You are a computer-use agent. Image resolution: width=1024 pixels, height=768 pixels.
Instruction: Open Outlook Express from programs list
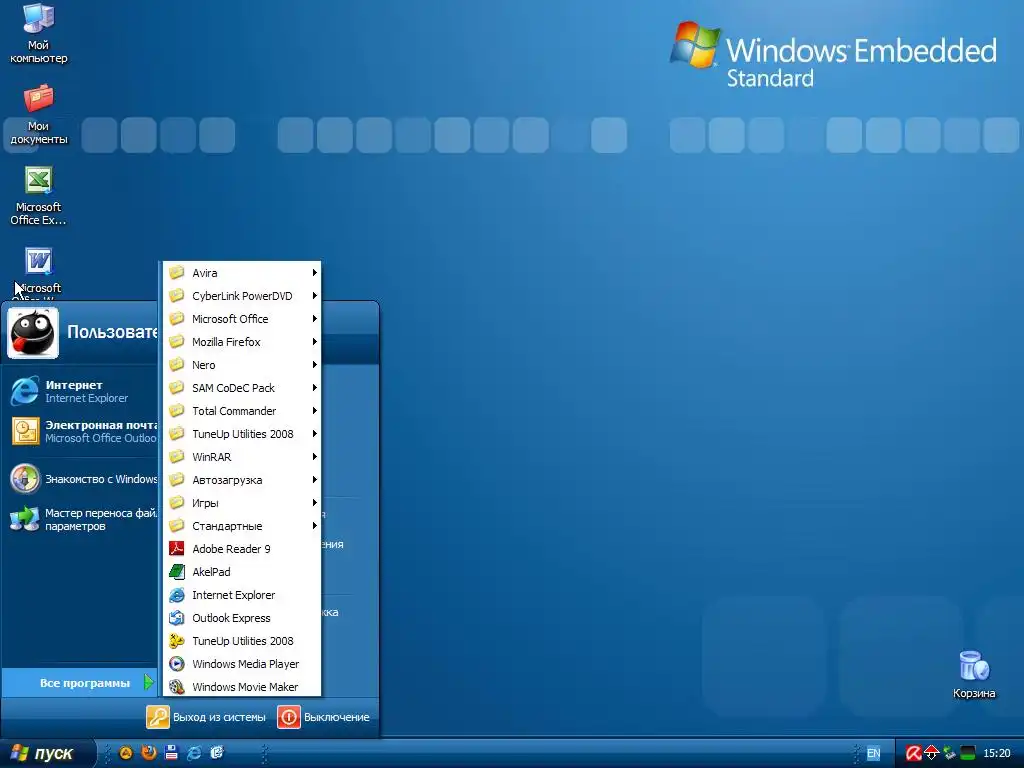[x=242, y=618]
